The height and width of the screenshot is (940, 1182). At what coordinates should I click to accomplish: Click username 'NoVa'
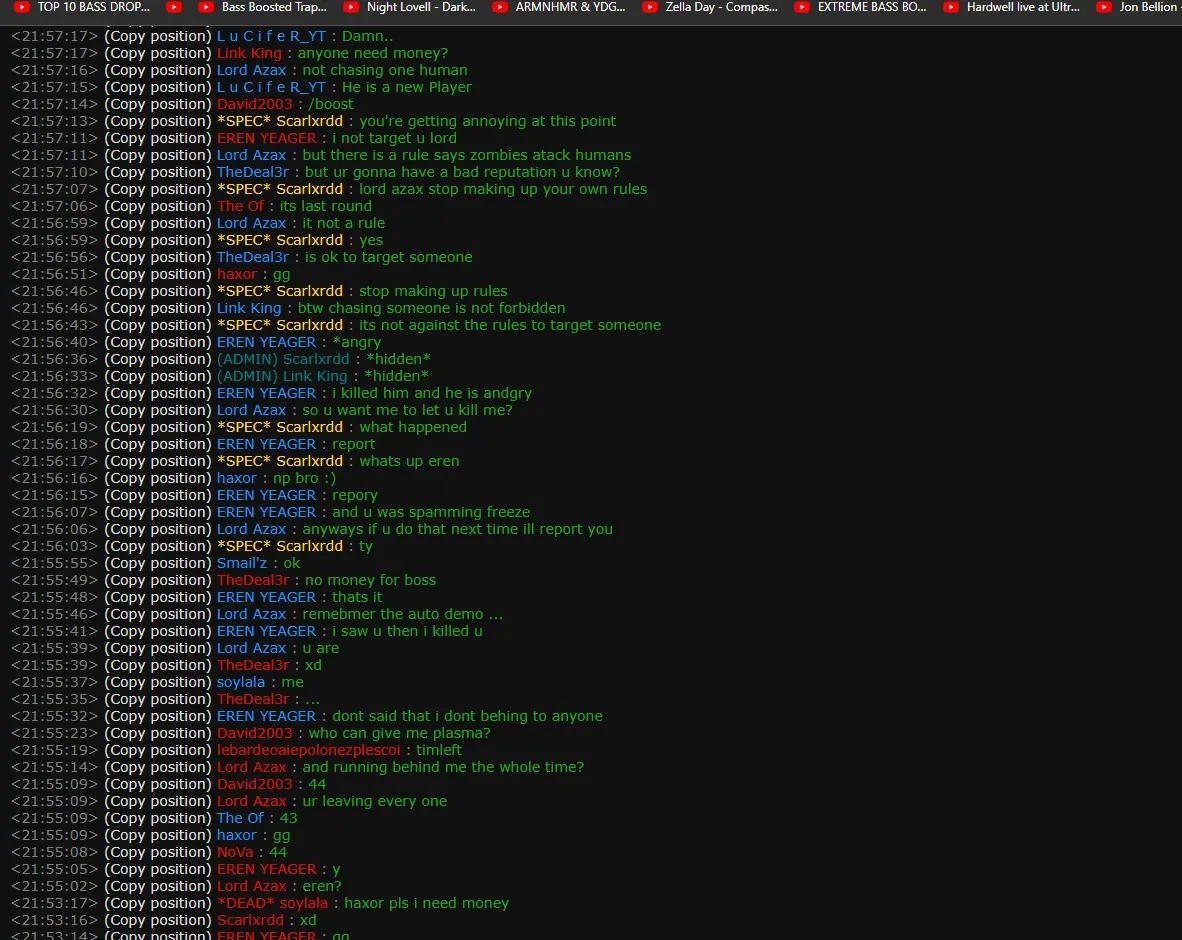tap(235, 852)
